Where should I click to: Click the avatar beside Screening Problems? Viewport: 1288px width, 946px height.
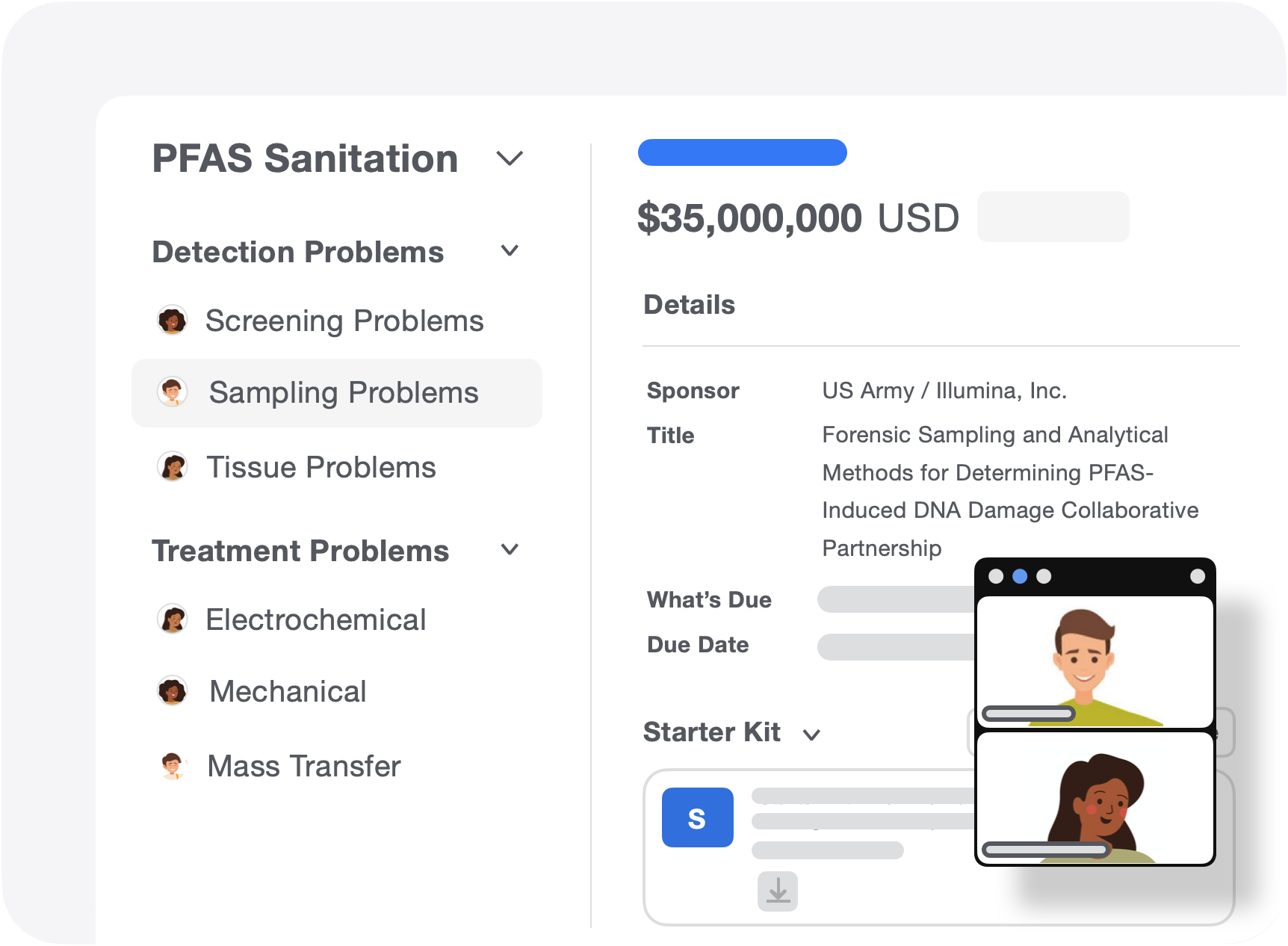coord(173,321)
